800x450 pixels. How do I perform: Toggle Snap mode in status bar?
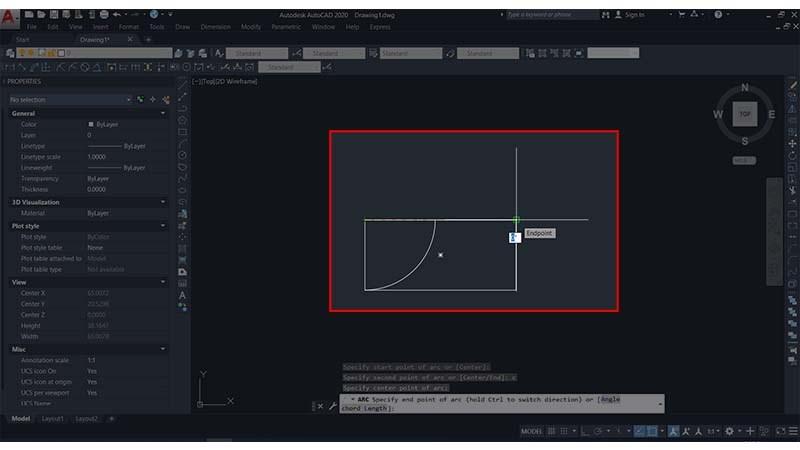click(x=564, y=431)
